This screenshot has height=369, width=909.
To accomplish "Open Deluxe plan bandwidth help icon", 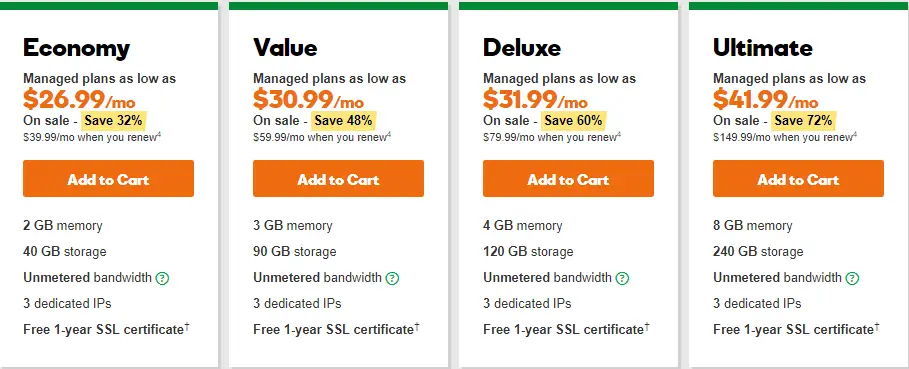I will click(622, 278).
